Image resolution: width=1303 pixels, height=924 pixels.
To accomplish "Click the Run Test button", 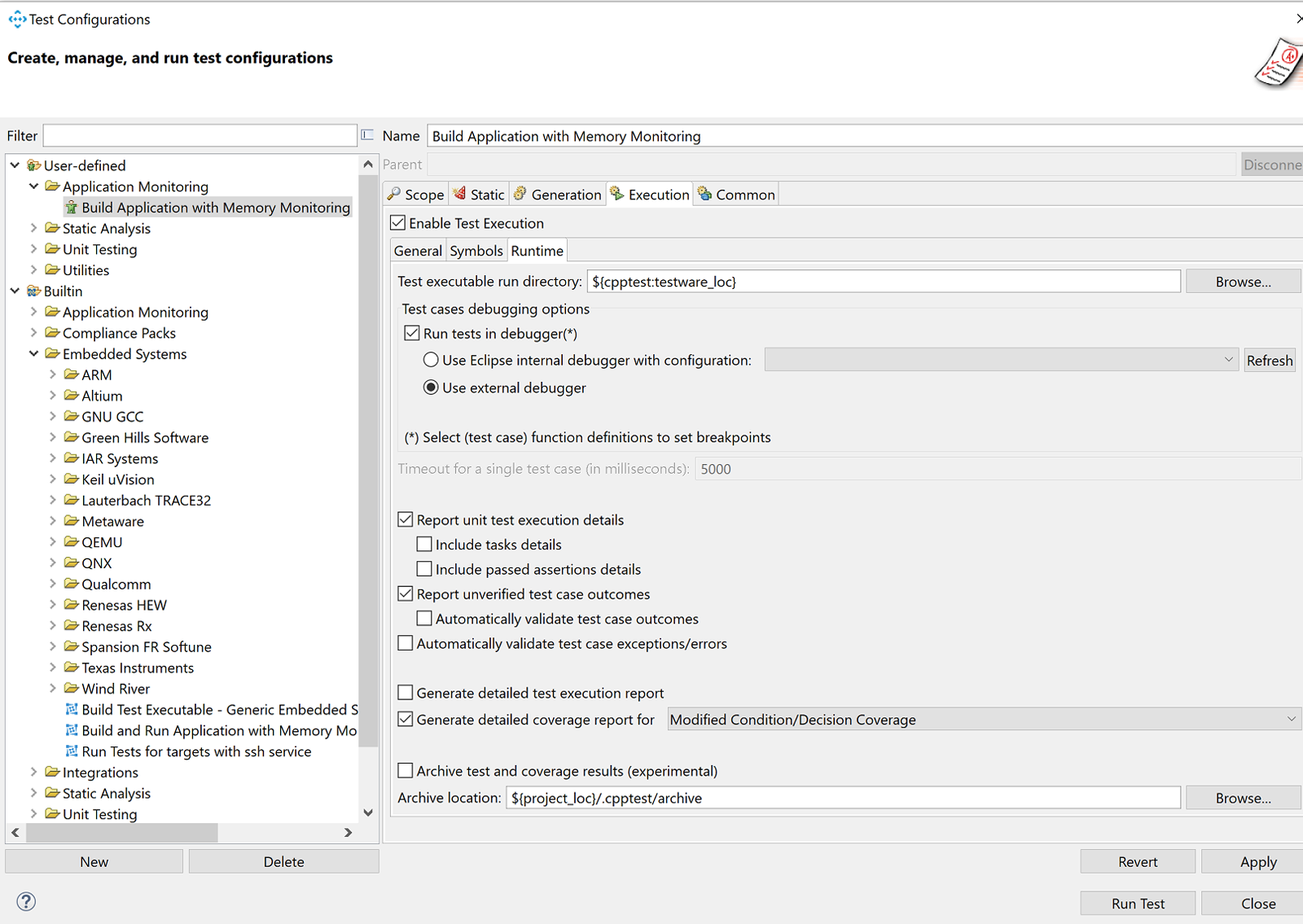I will point(1138,904).
